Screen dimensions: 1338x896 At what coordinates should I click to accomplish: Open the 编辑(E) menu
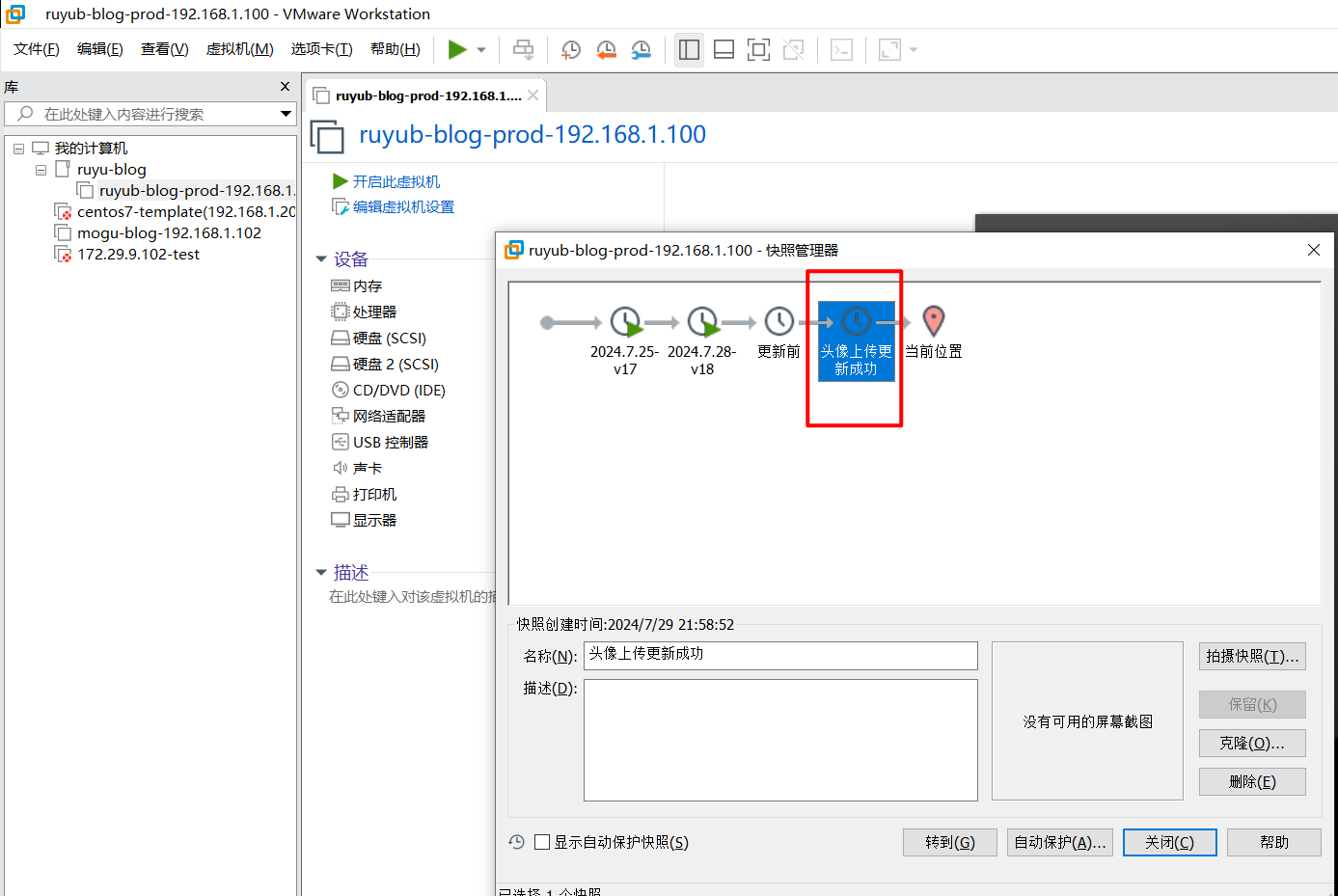point(100,49)
